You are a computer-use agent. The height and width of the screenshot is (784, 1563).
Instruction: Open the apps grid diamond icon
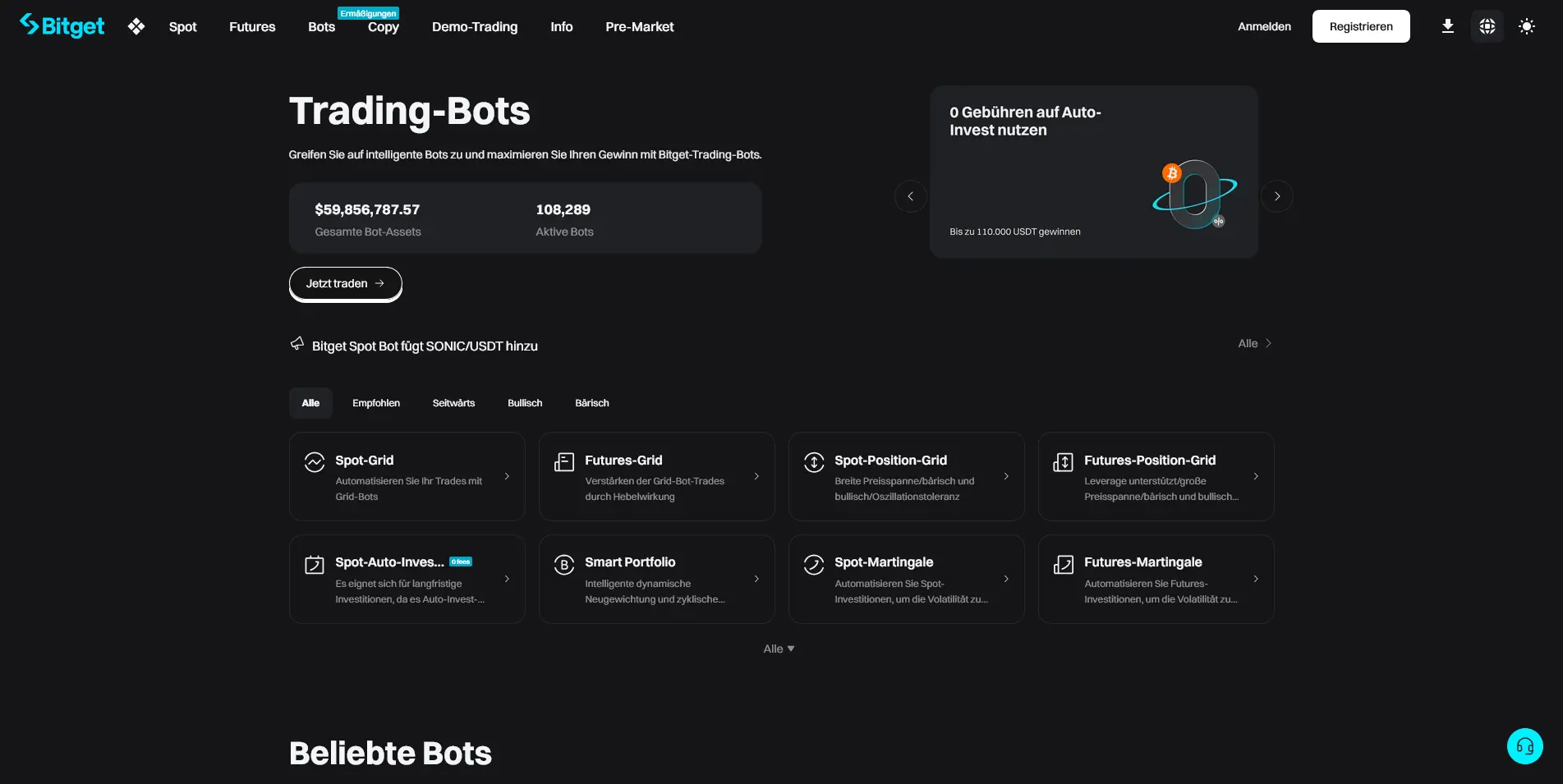pyautogui.click(x=136, y=26)
